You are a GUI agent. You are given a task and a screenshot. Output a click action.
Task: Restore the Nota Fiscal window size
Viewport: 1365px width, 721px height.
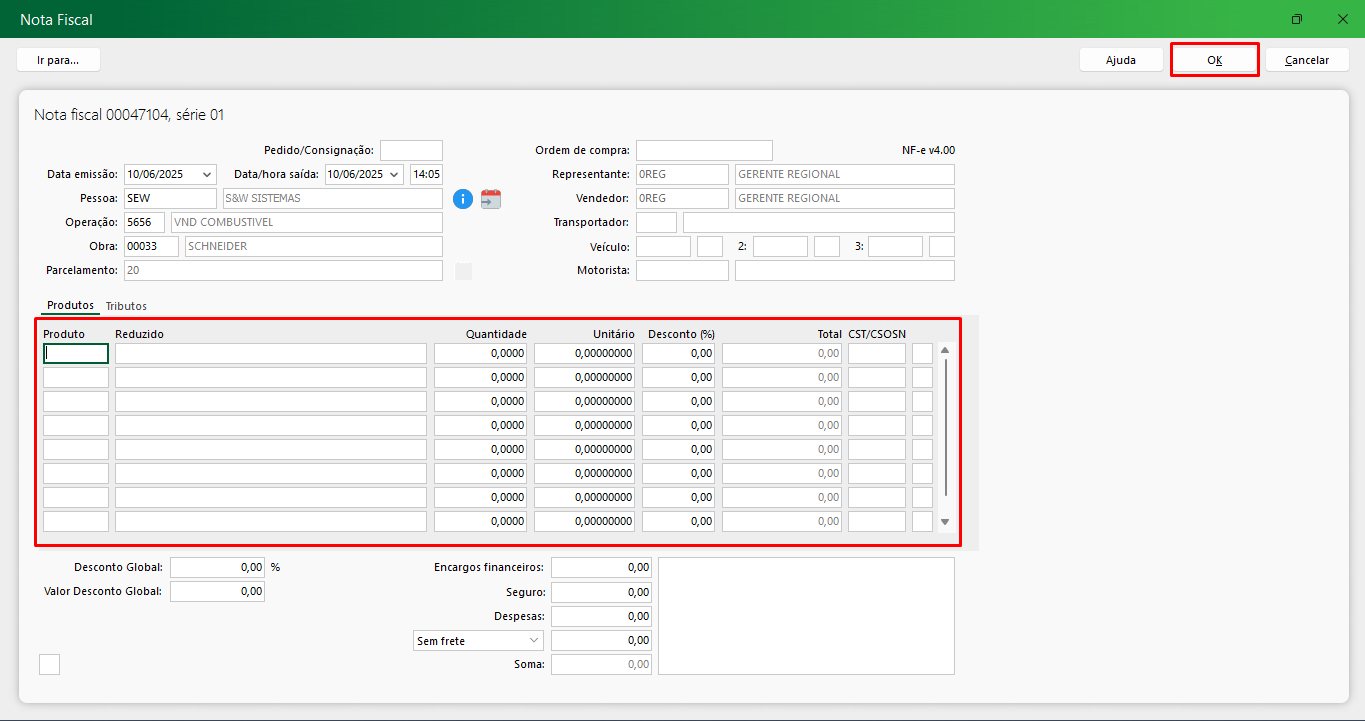coord(1297,19)
